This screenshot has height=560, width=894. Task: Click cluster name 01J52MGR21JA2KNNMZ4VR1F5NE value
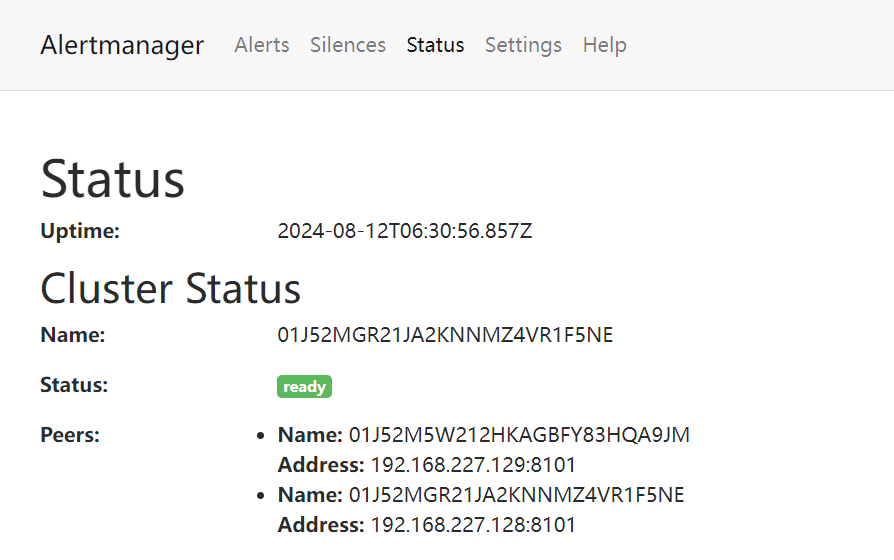point(445,335)
